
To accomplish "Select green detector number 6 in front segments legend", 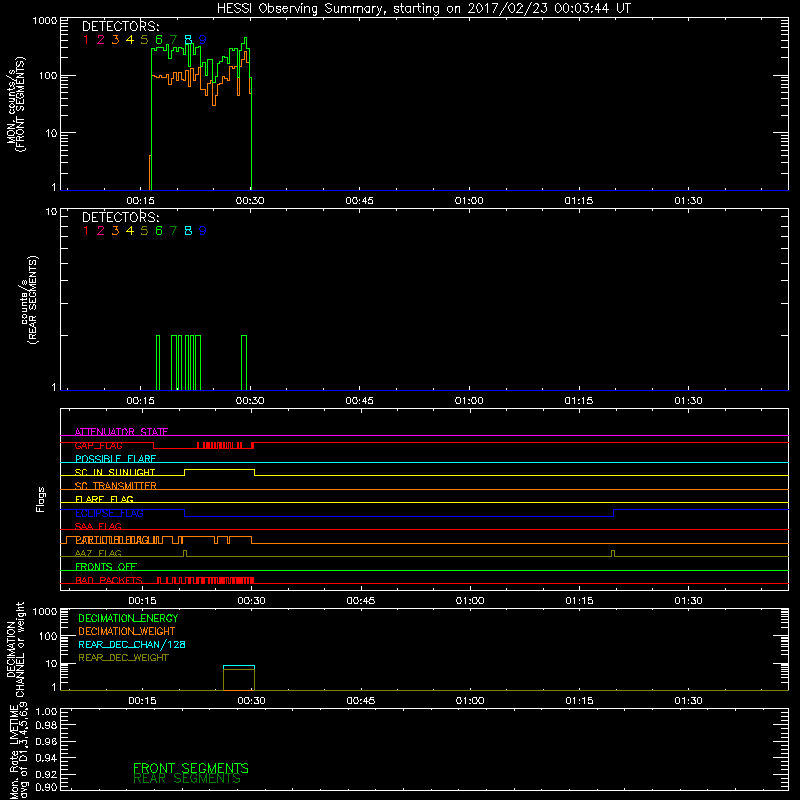I will pos(159,40).
